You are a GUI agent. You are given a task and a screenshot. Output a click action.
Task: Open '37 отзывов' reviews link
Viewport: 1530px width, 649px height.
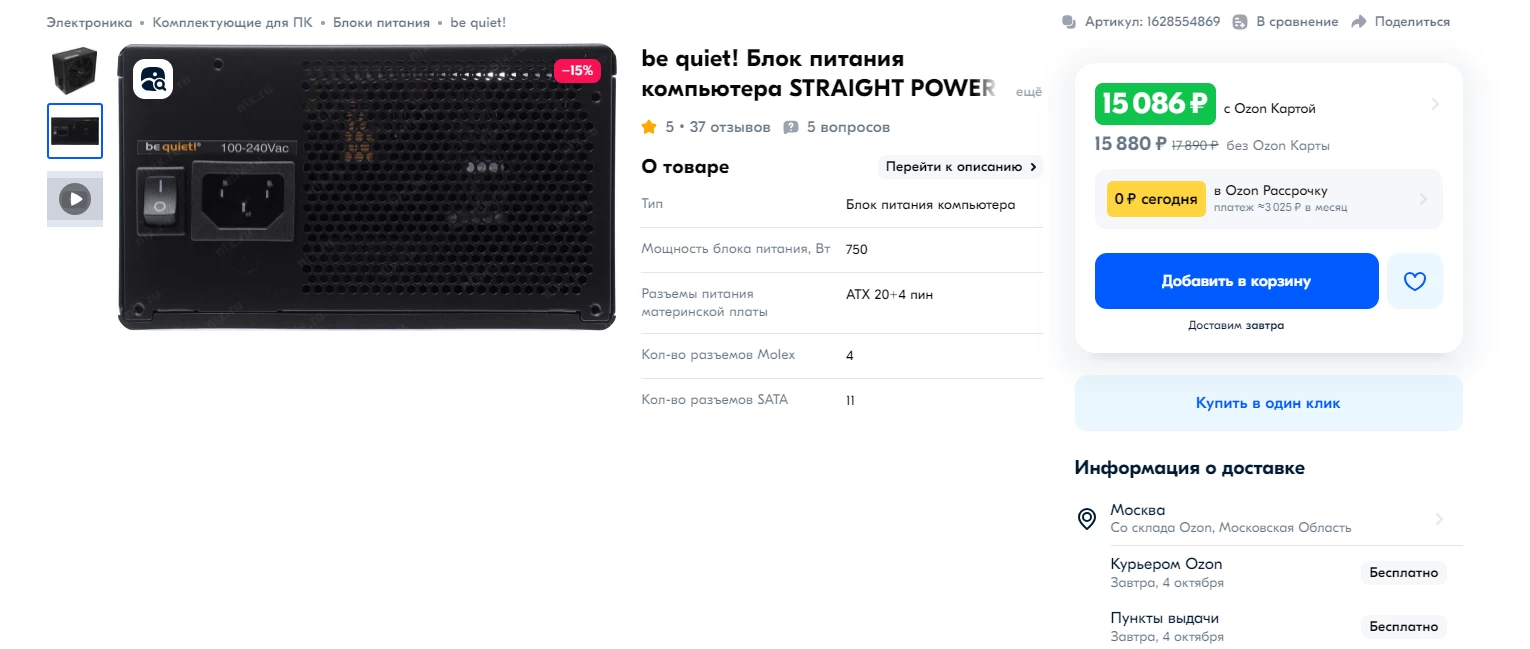click(x=729, y=127)
